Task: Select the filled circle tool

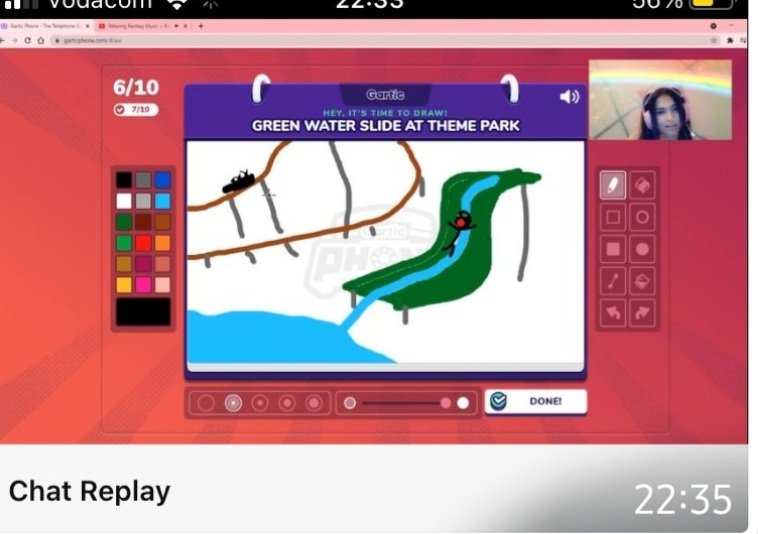Action: pyautogui.click(x=643, y=249)
